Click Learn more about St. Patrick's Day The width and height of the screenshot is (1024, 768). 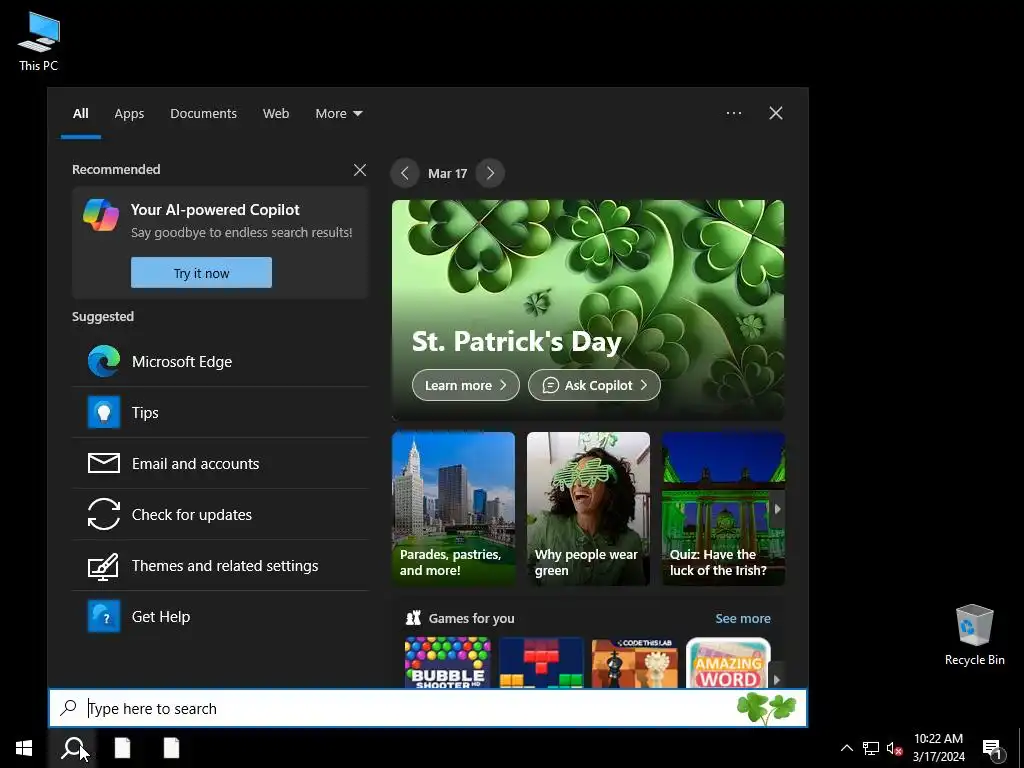click(466, 385)
